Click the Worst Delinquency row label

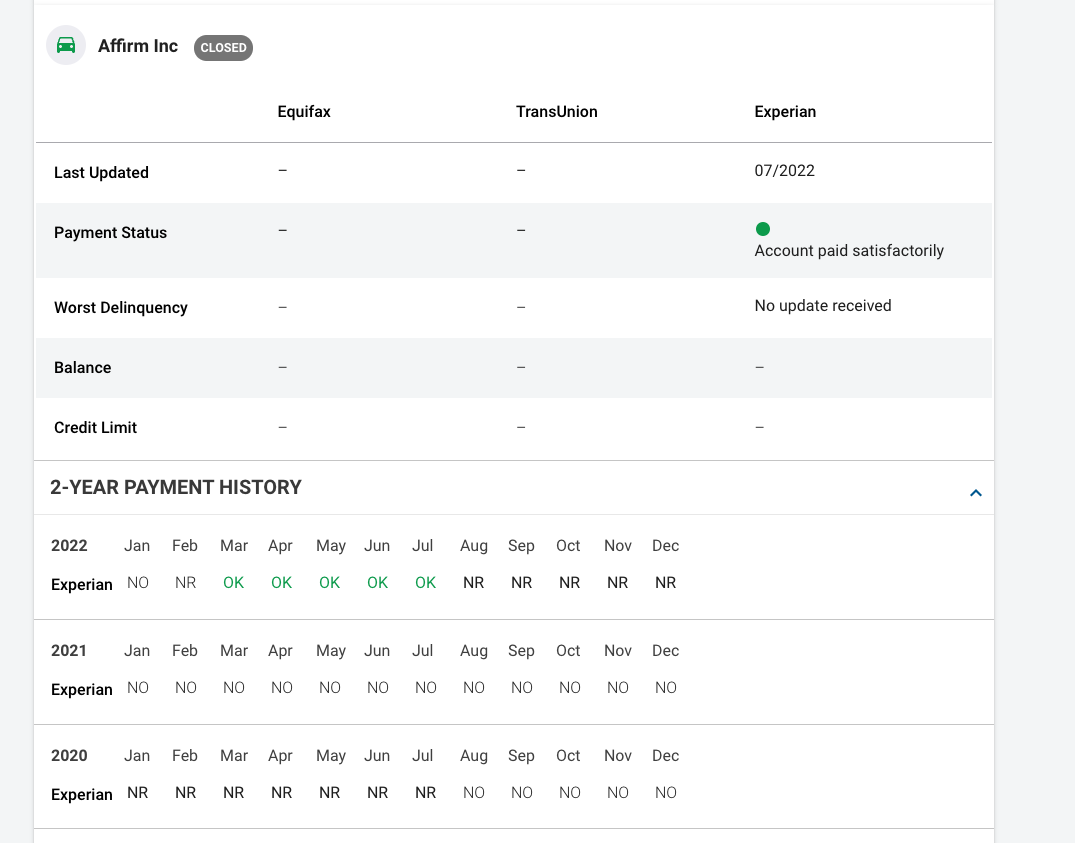pyautogui.click(x=121, y=308)
